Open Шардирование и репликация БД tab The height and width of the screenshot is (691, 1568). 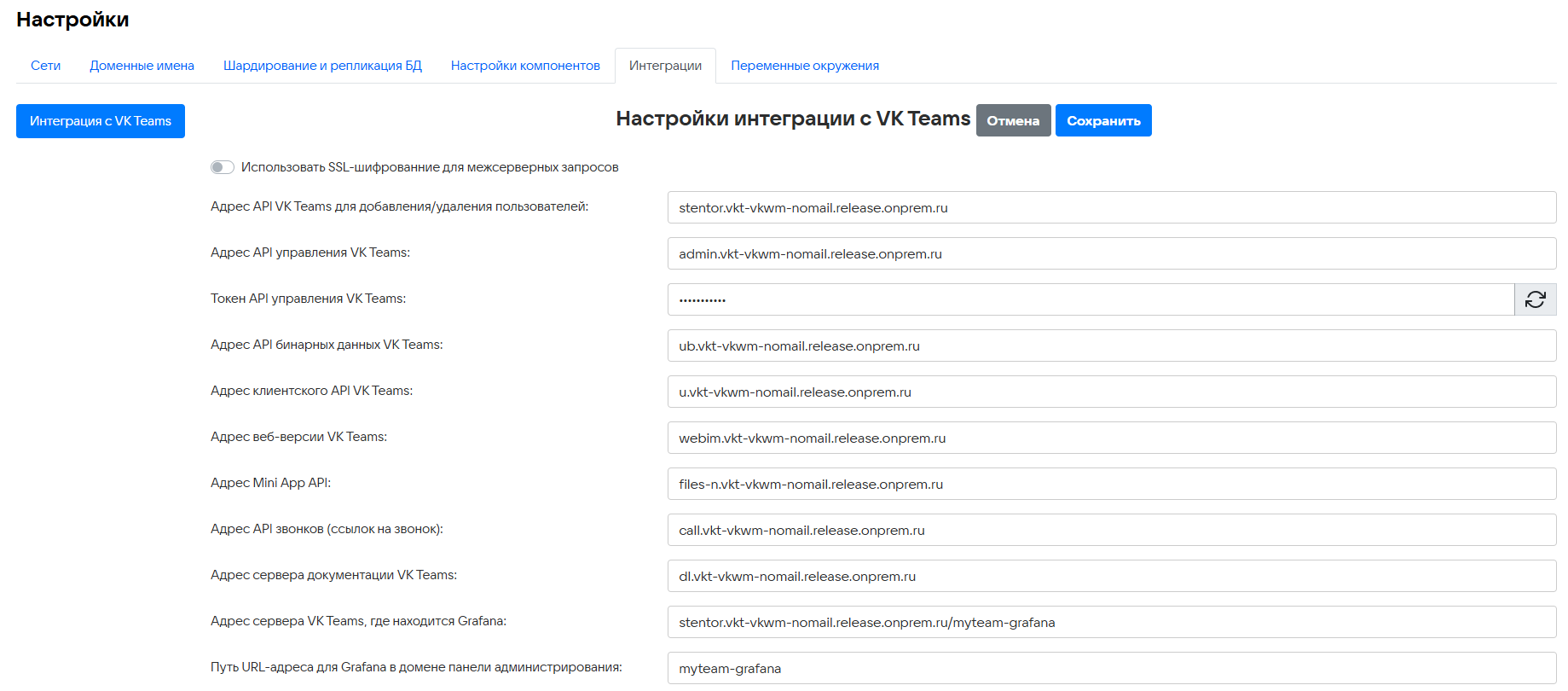pyautogui.click(x=322, y=66)
